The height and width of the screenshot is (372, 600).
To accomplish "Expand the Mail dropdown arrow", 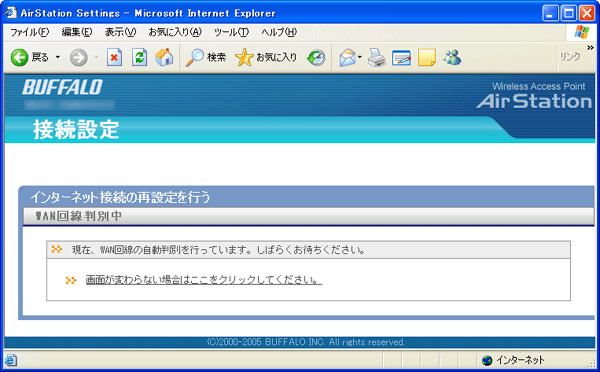I will tap(360, 57).
